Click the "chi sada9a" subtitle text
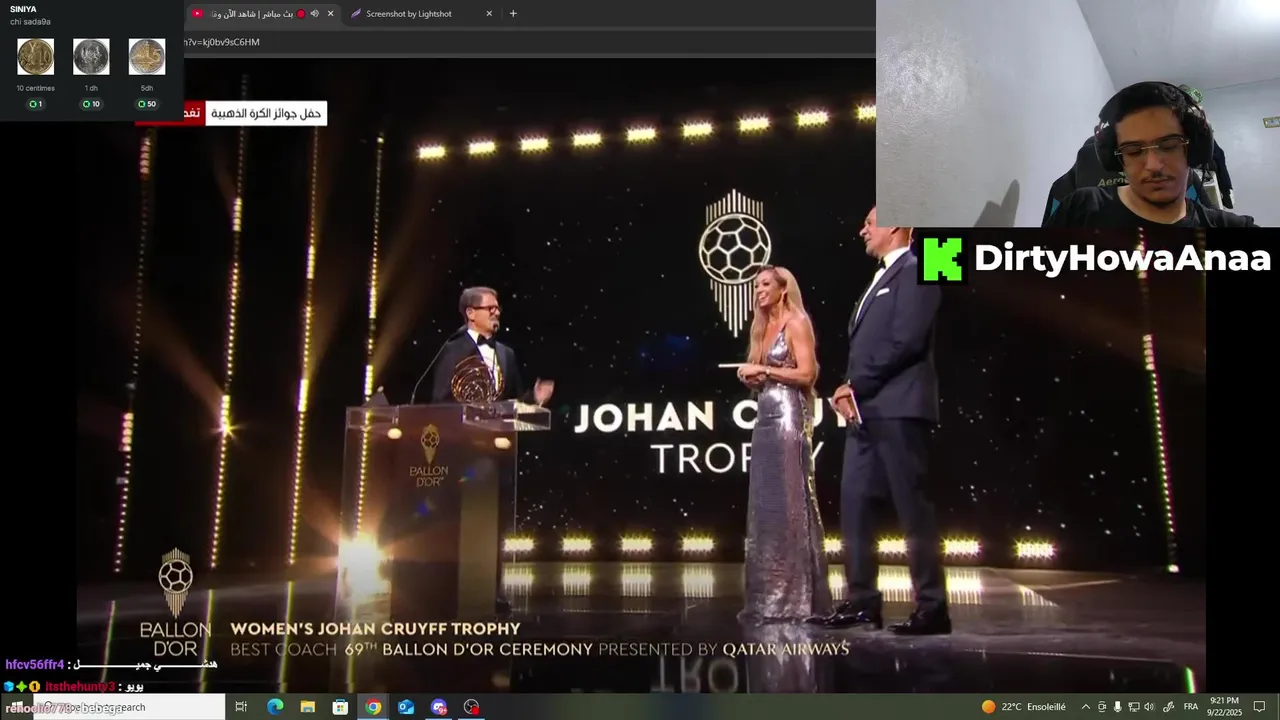 (x=30, y=22)
